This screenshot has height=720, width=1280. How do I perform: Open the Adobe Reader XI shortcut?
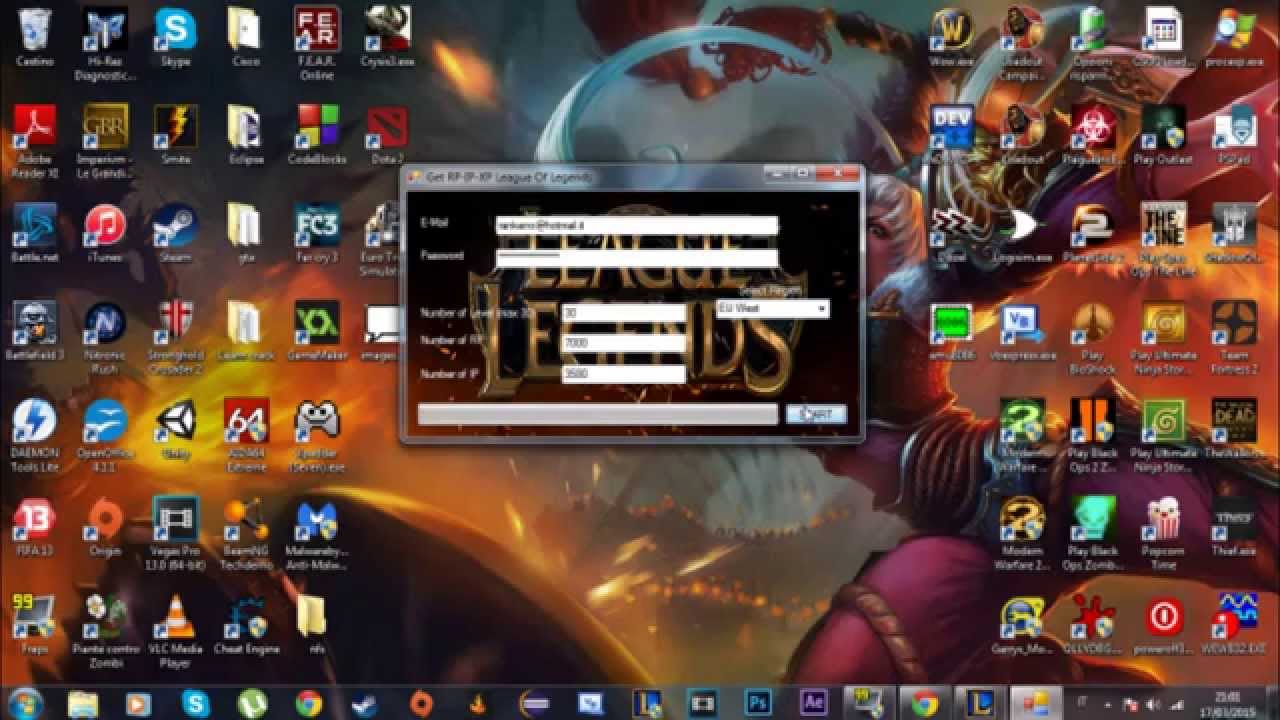(x=35, y=139)
